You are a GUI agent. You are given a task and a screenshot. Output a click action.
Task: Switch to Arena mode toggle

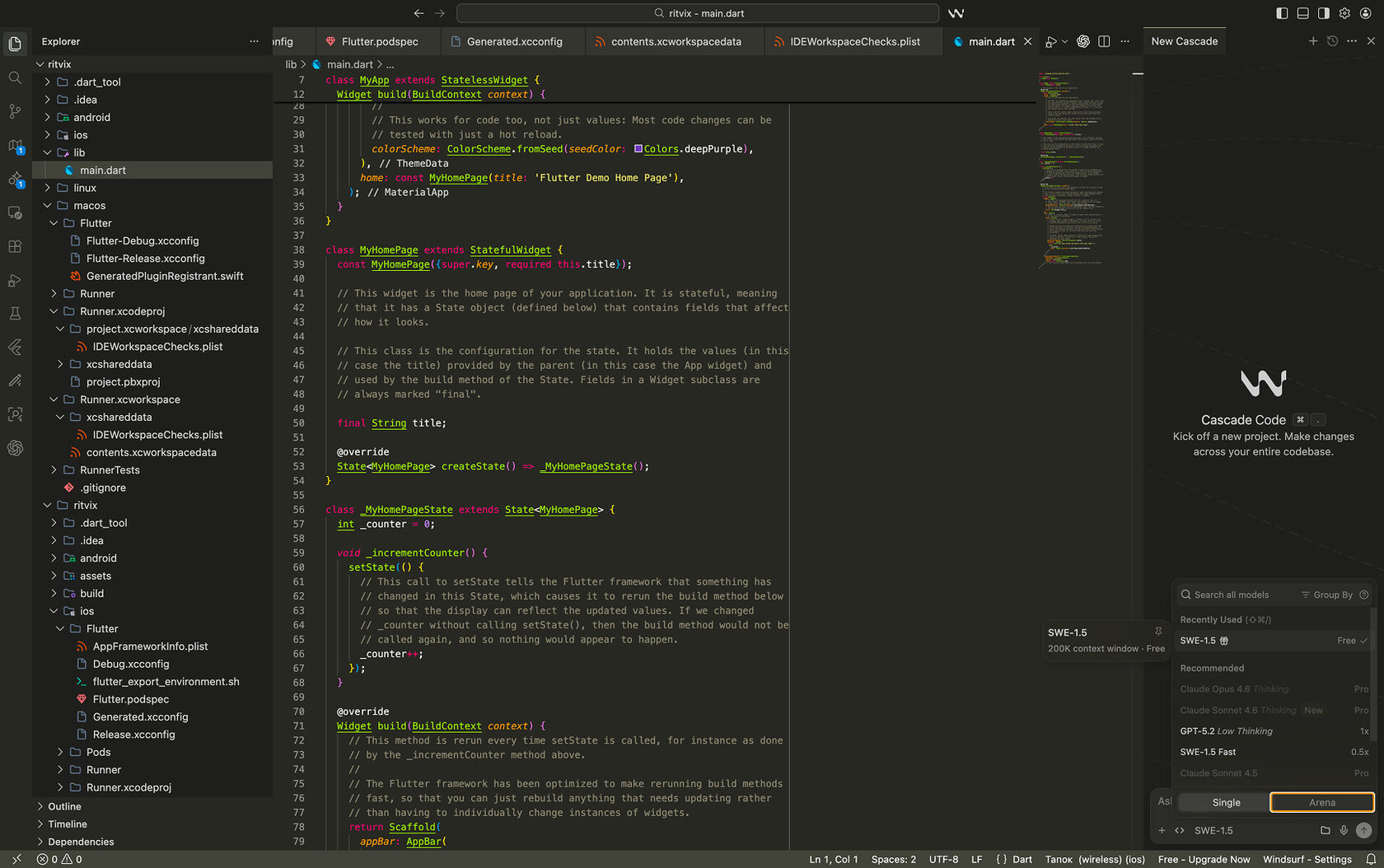click(x=1322, y=802)
